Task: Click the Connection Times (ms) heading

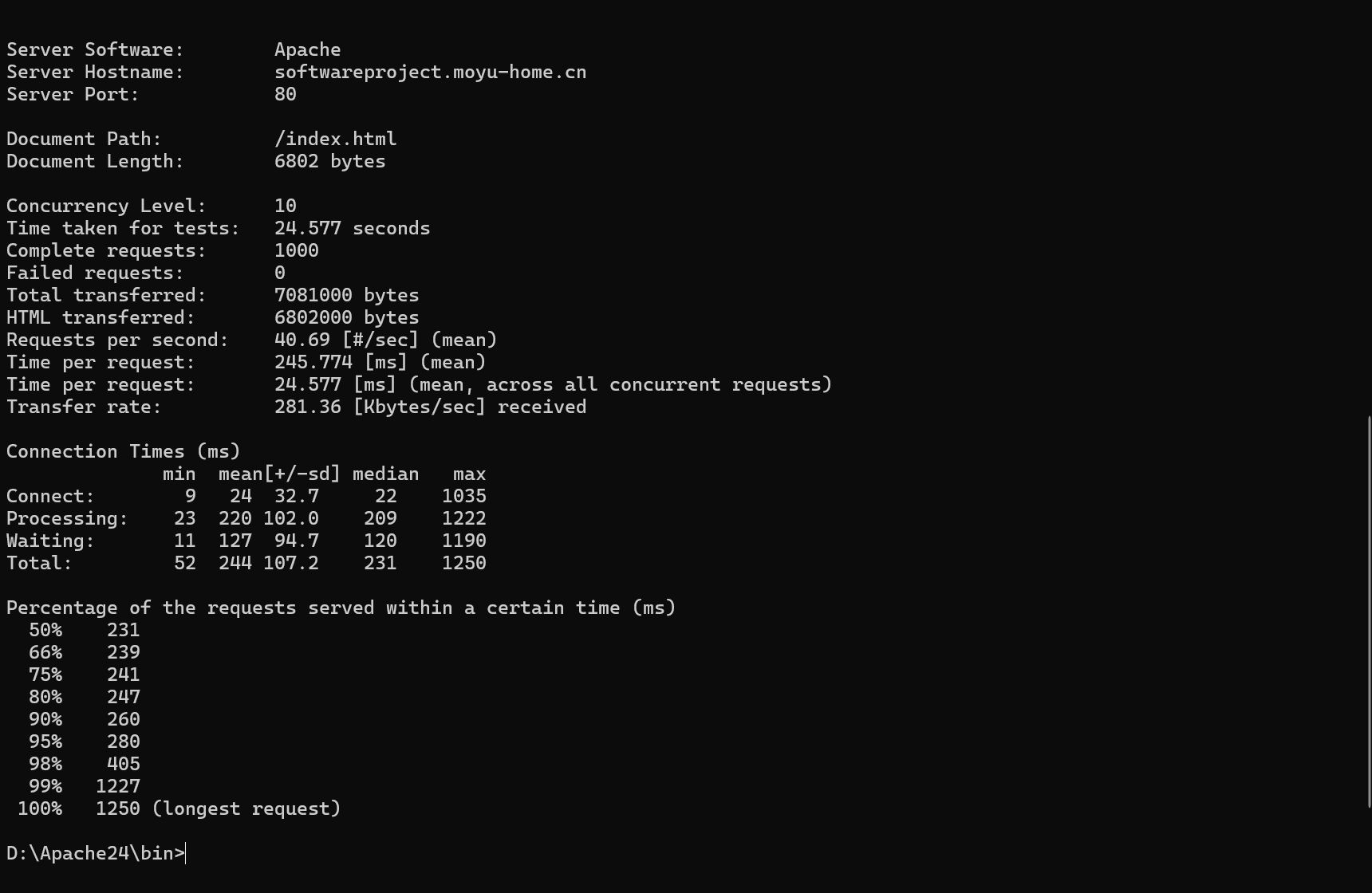Action: coord(123,451)
